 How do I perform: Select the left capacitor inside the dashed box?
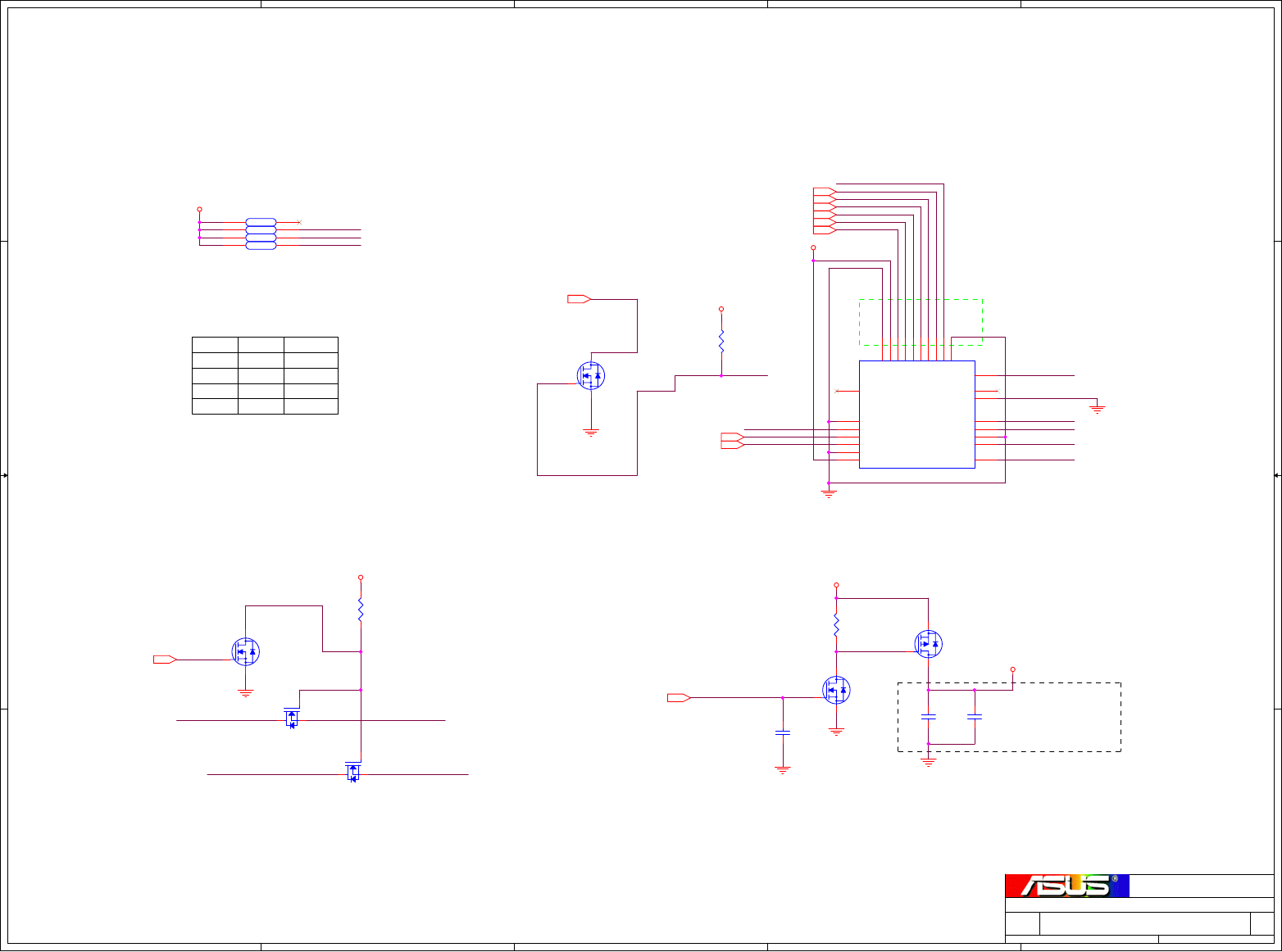929,717
